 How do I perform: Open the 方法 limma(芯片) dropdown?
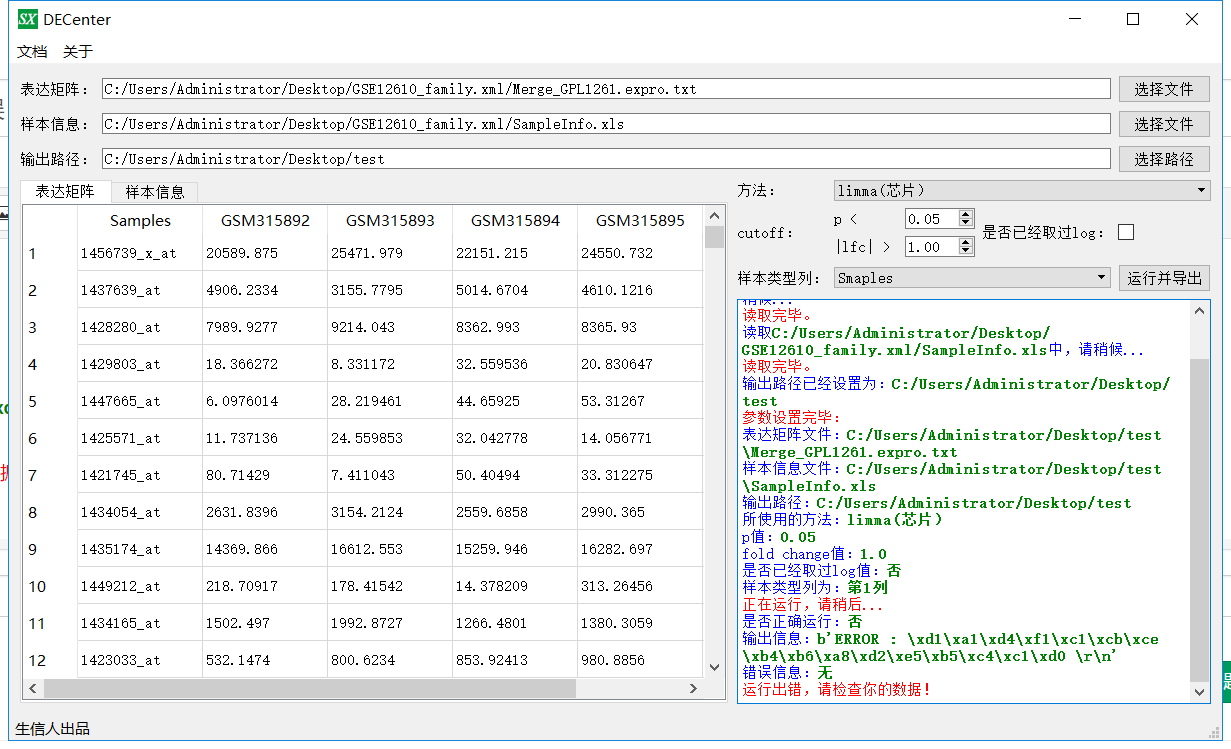1021,190
